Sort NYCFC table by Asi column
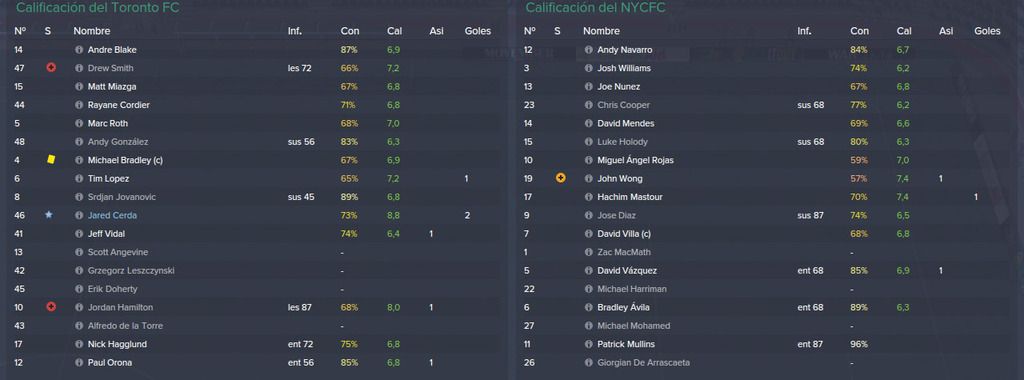Viewport: 1024px width, 380px height. click(946, 31)
